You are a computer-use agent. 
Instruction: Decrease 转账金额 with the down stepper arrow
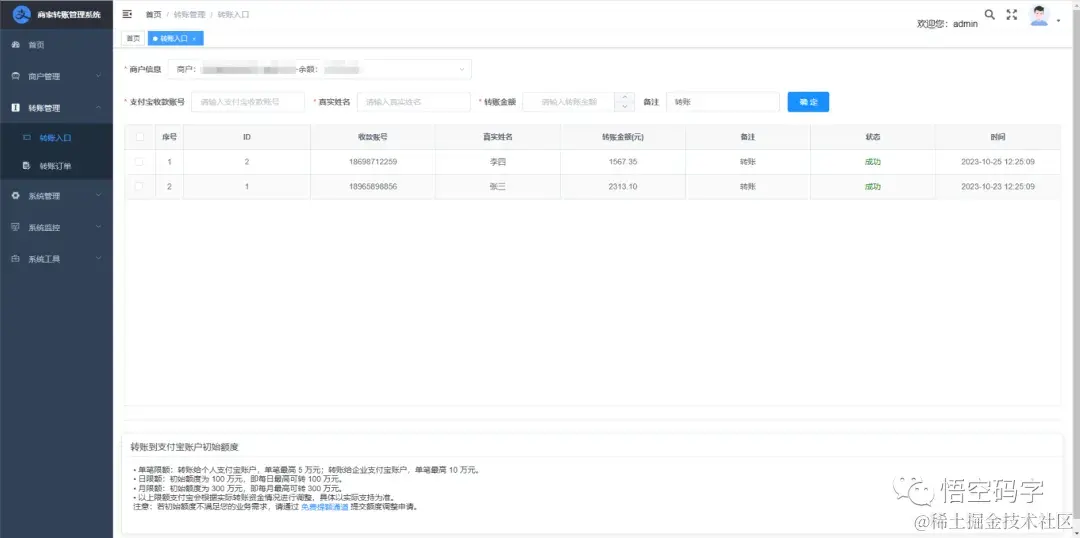624,107
